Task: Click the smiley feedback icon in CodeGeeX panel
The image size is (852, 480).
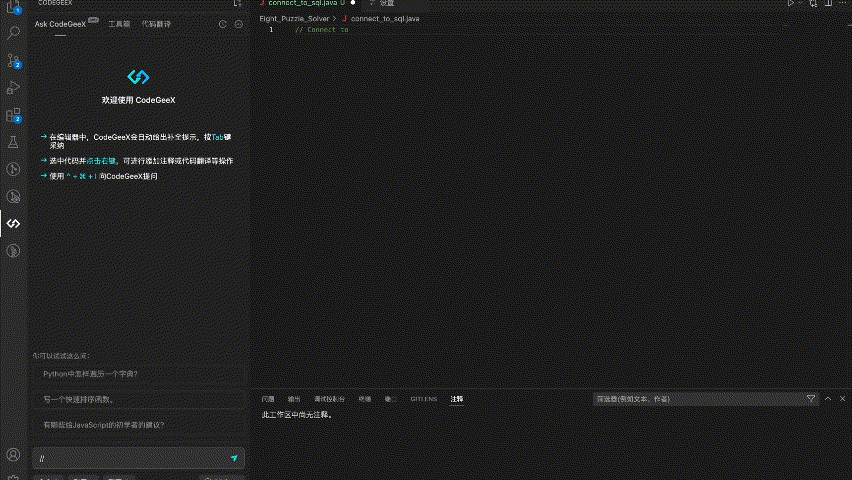Action: [x=239, y=24]
